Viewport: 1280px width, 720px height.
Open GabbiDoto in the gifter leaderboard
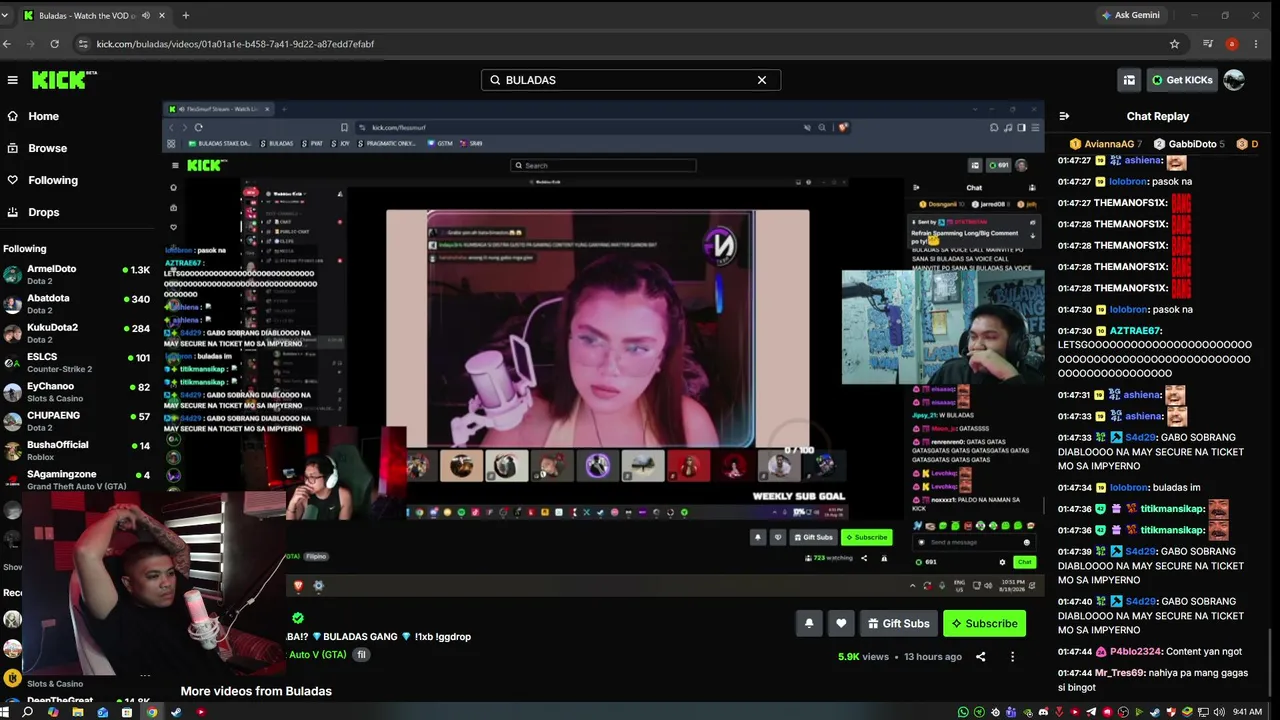pos(1189,144)
